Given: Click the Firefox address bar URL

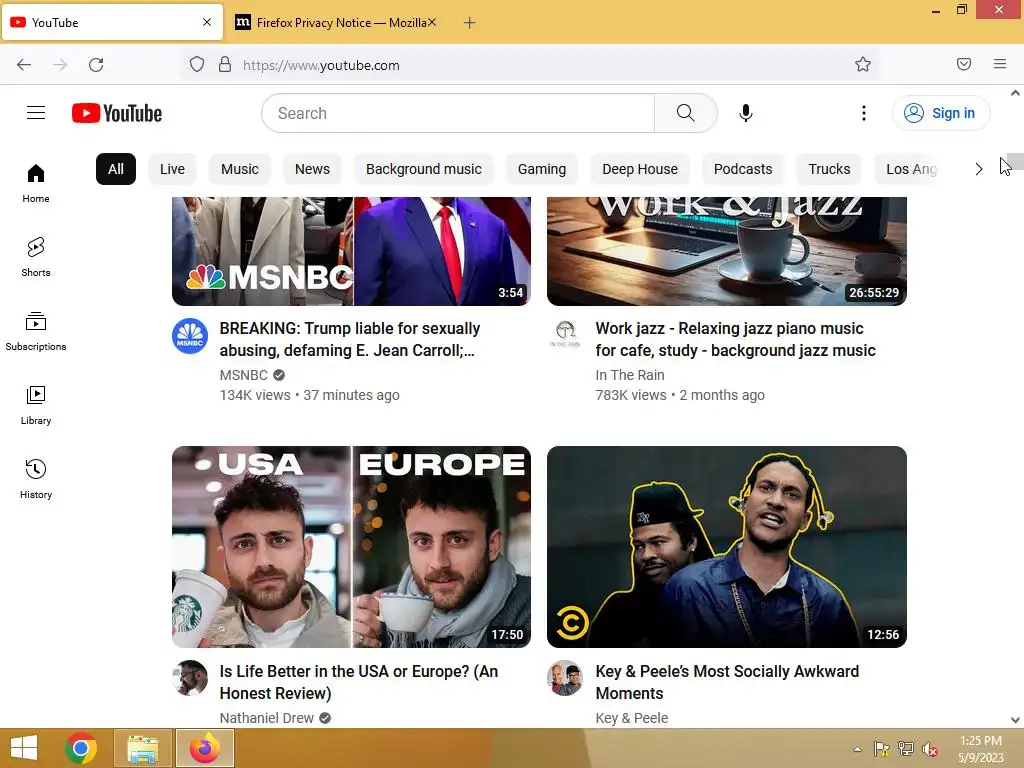Looking at the screenshot, I should point(321,65).
